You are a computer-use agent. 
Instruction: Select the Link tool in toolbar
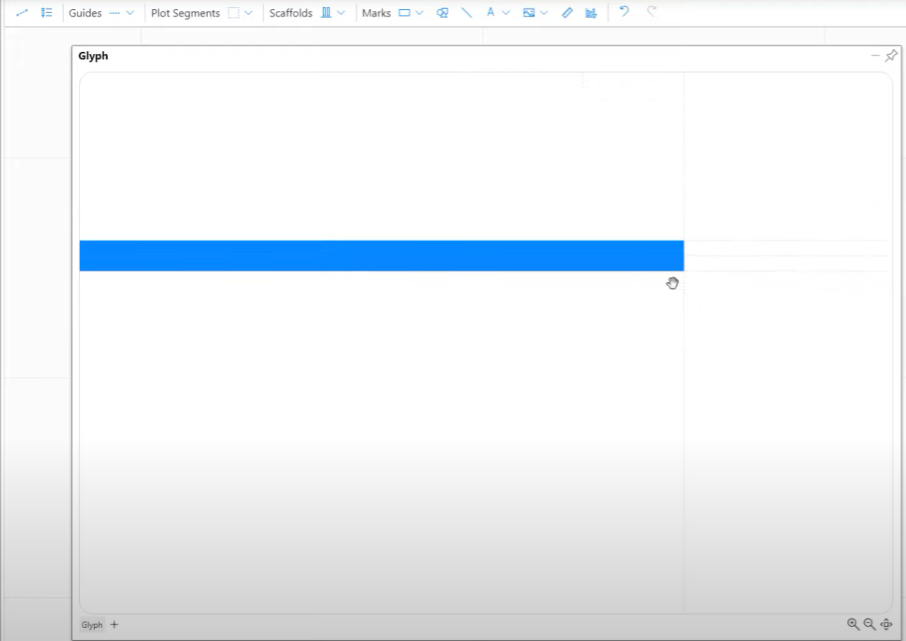pos(22,12)
